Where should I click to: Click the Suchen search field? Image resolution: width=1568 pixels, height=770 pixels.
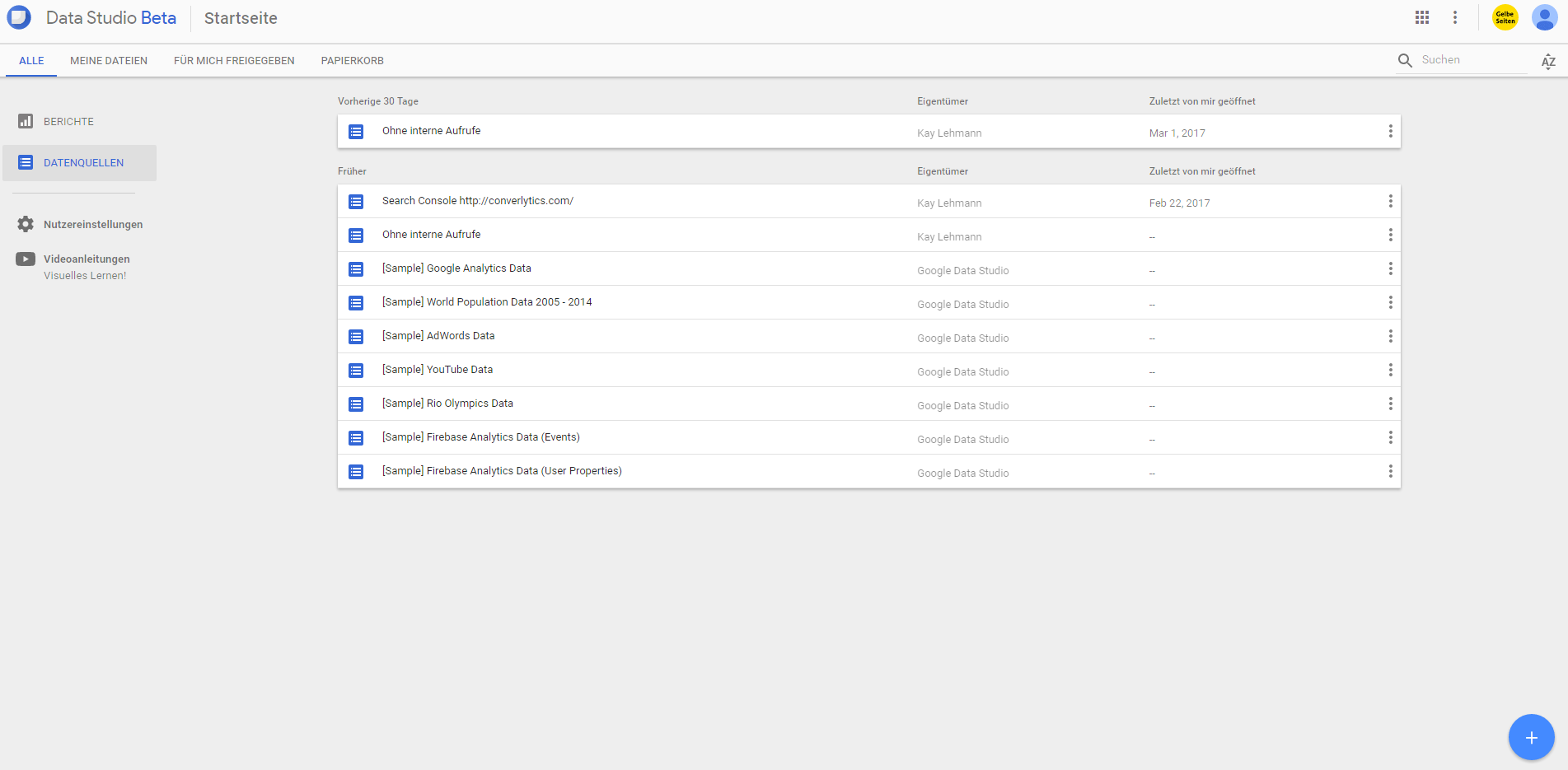1472,60
